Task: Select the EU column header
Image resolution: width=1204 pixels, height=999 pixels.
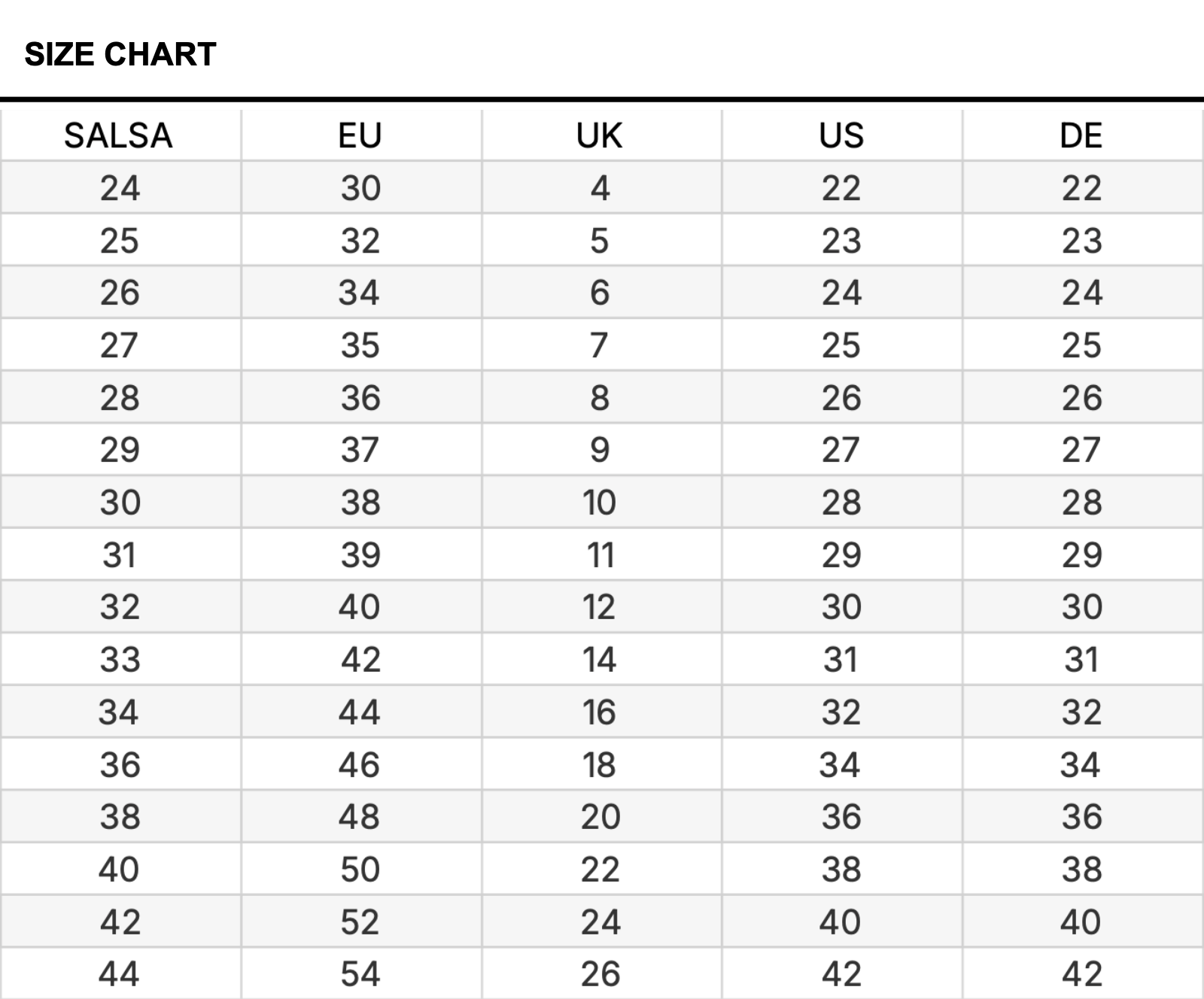Action: [360, 136]
